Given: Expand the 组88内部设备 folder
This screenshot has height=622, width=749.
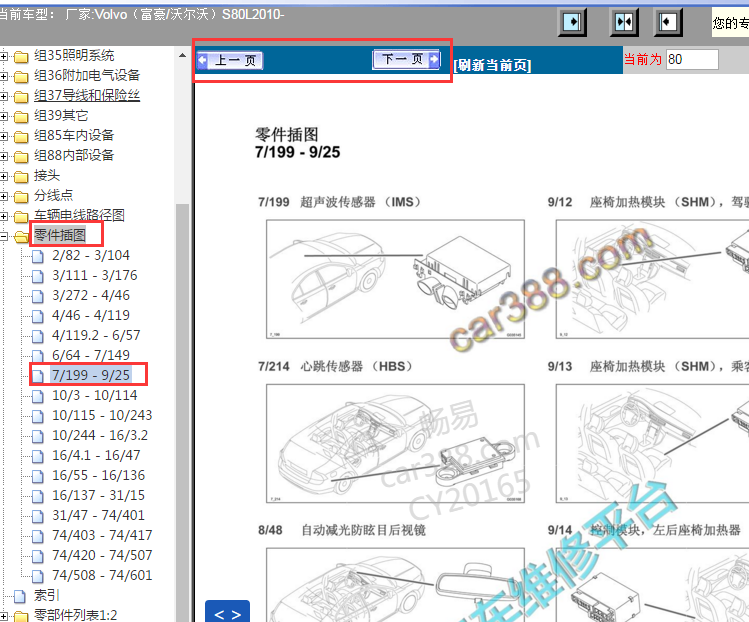Looking at the screenshot, I should click(x=4, y=156).
